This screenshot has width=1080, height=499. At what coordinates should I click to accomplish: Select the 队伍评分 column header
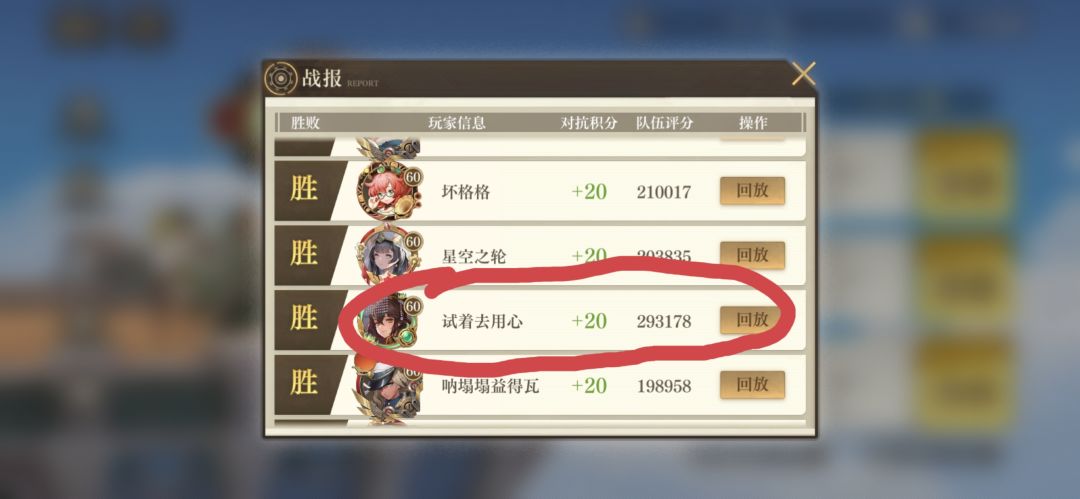(665, 123)
